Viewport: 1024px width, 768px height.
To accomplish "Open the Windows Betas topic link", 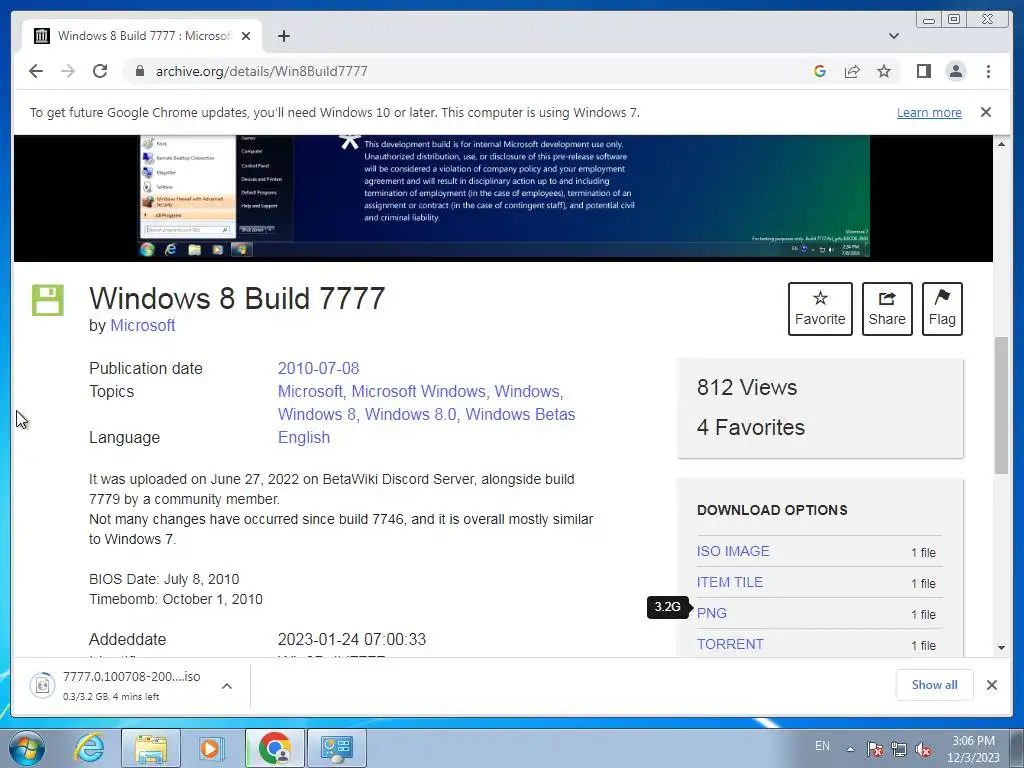I will coord(520,415).
